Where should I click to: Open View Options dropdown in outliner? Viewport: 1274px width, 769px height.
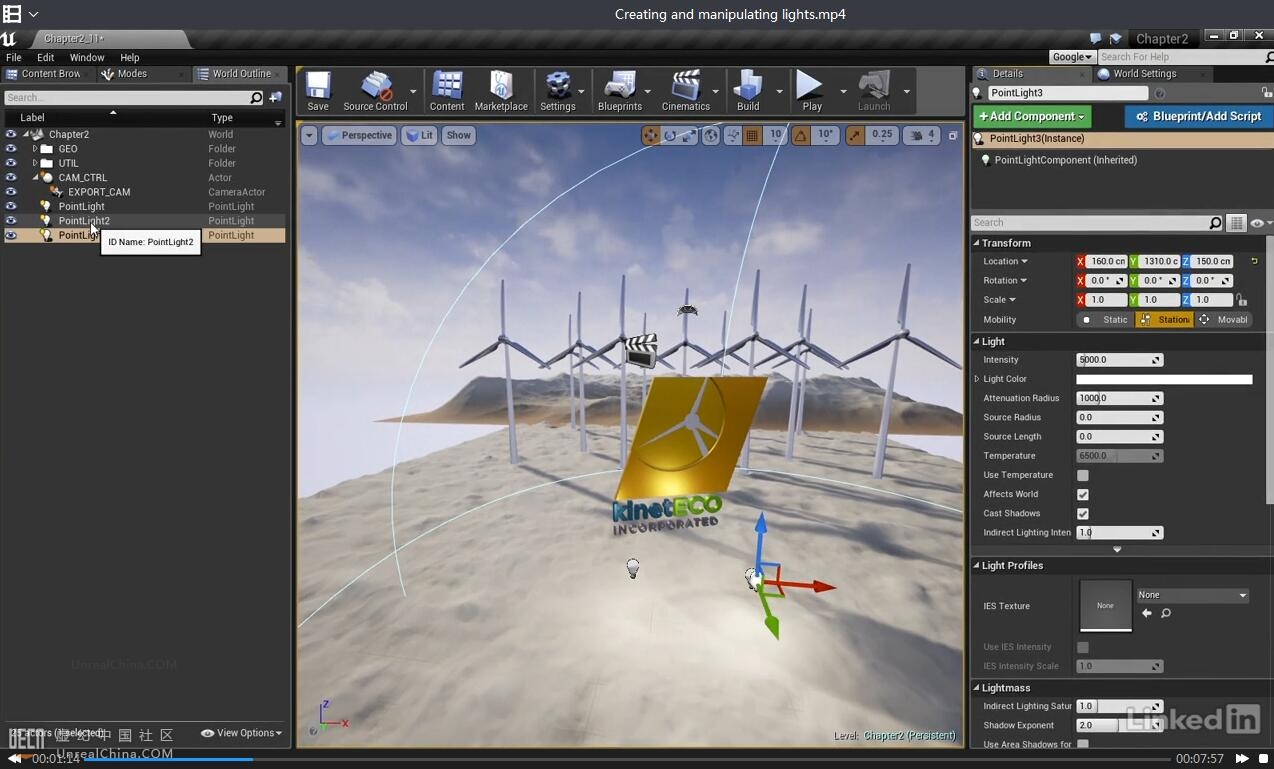(x=241, y=733)
